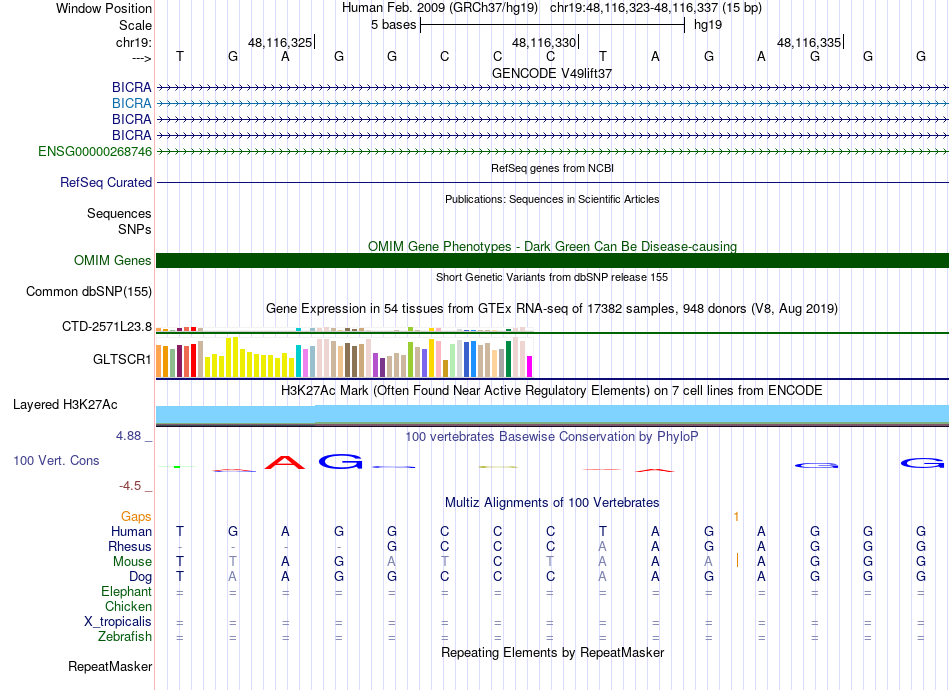Click the RepeatMasker track label
This screenshot has height=690, width=950.
pyautogui.click(x=110, y=666)
